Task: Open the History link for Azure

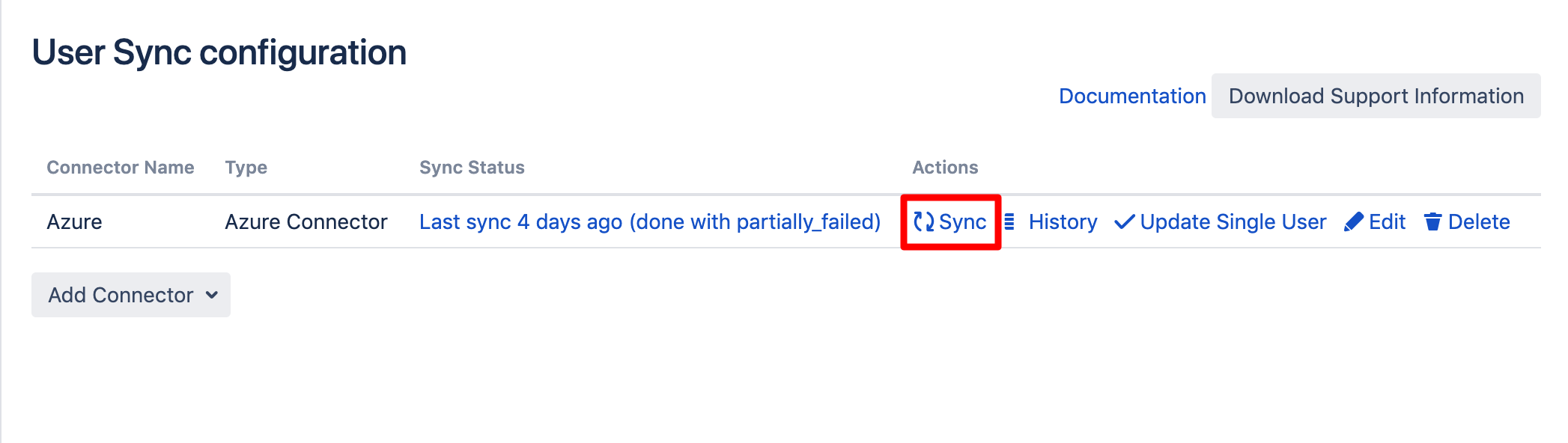Action: (1063, 221)
